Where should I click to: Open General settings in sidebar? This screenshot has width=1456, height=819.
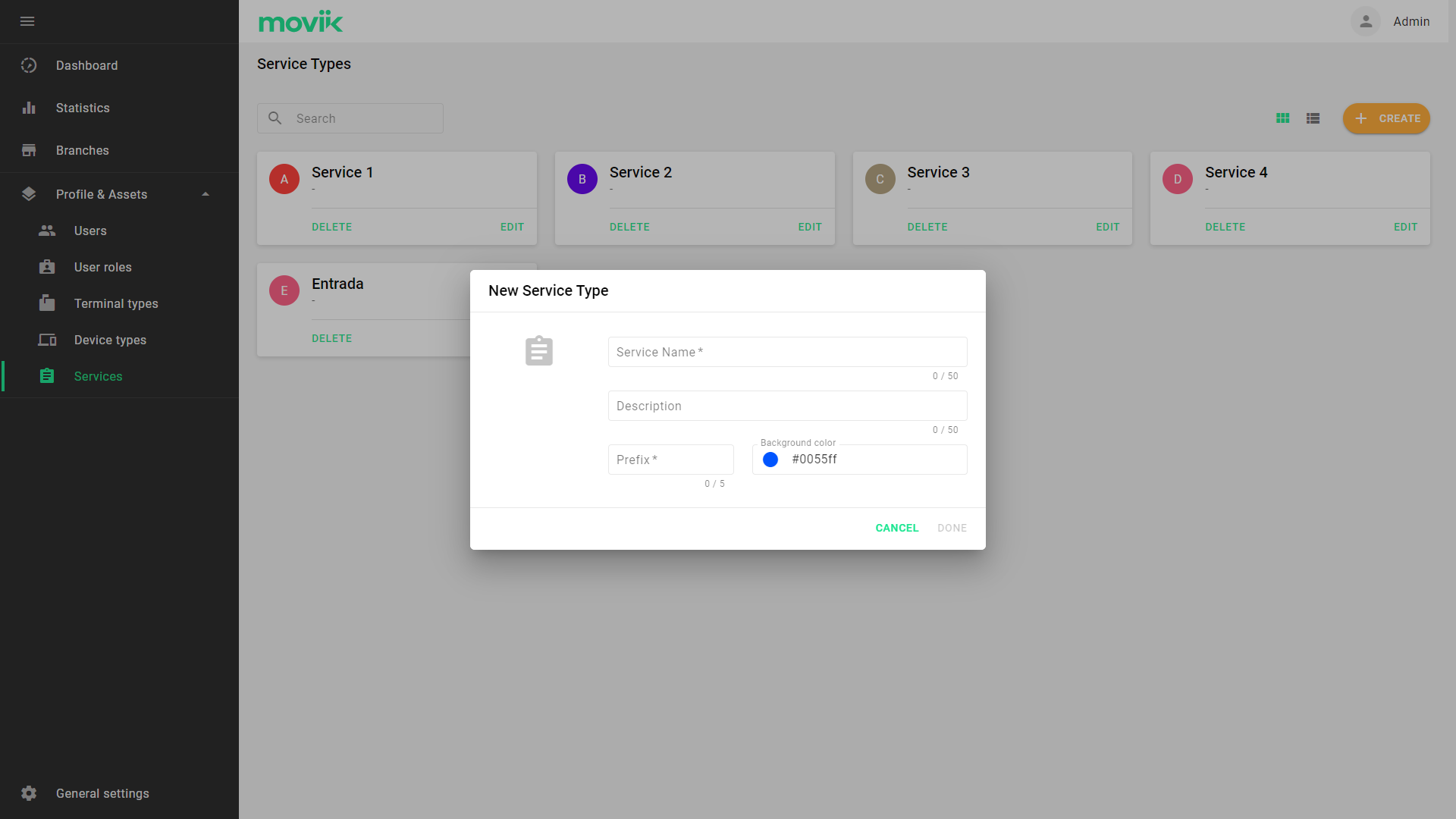point(119,793)
